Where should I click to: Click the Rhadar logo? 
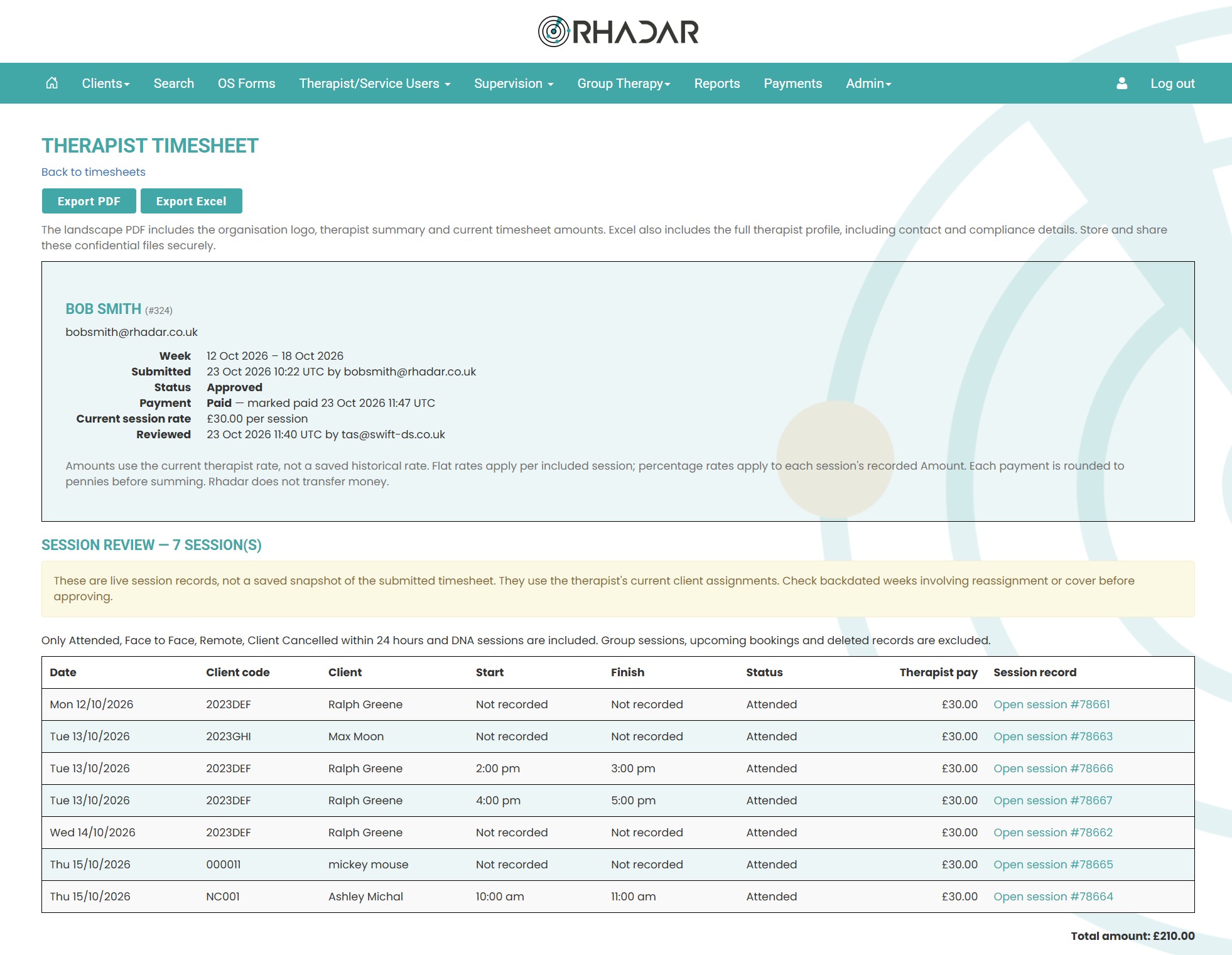click(x=618, y=31)
